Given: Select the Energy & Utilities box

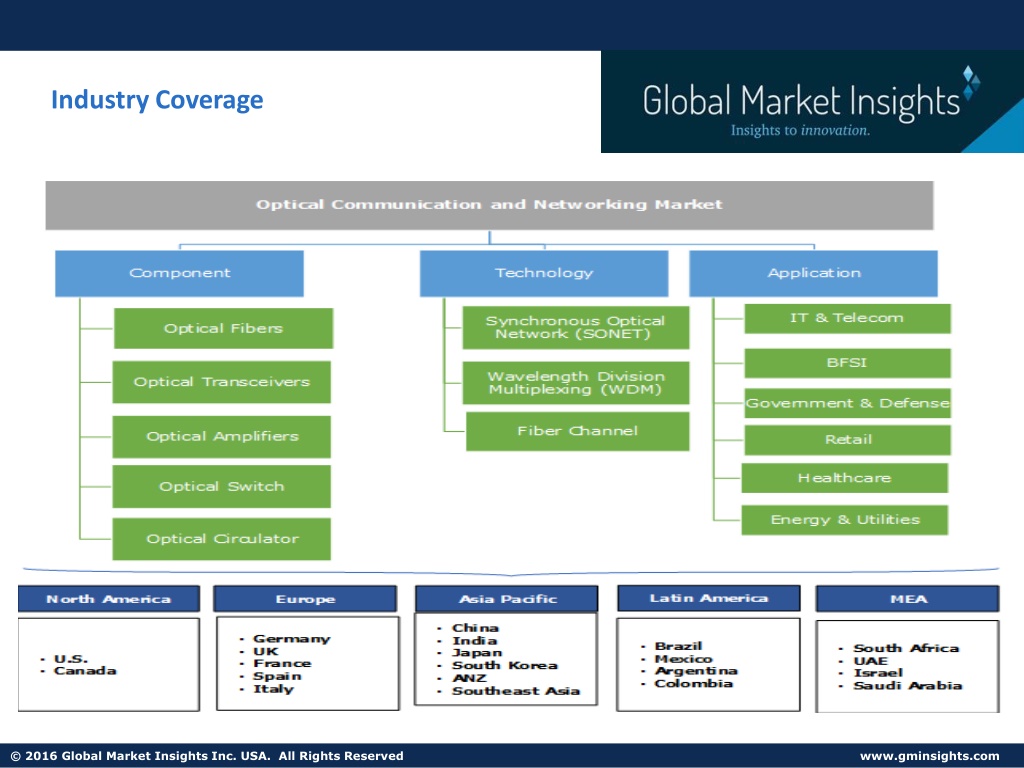Looking at the screenshot, I should click(844, 520).
